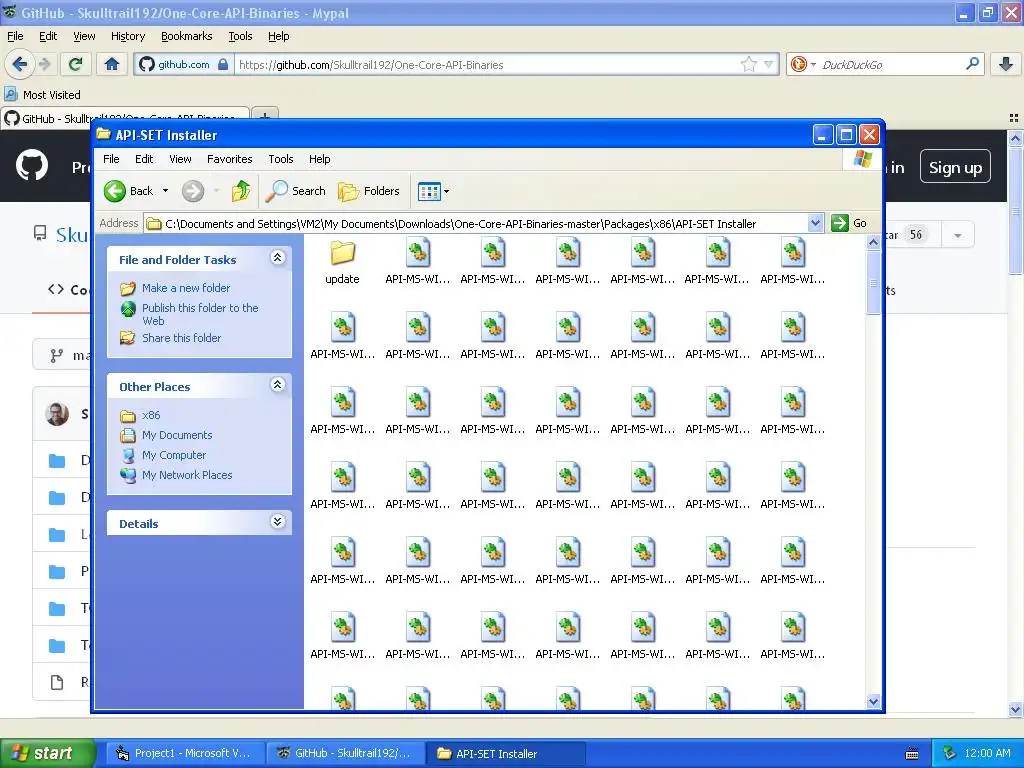Open the Back history dropdown arrow in Explorer
The image size is (1024, 768).
coord(165,191)
